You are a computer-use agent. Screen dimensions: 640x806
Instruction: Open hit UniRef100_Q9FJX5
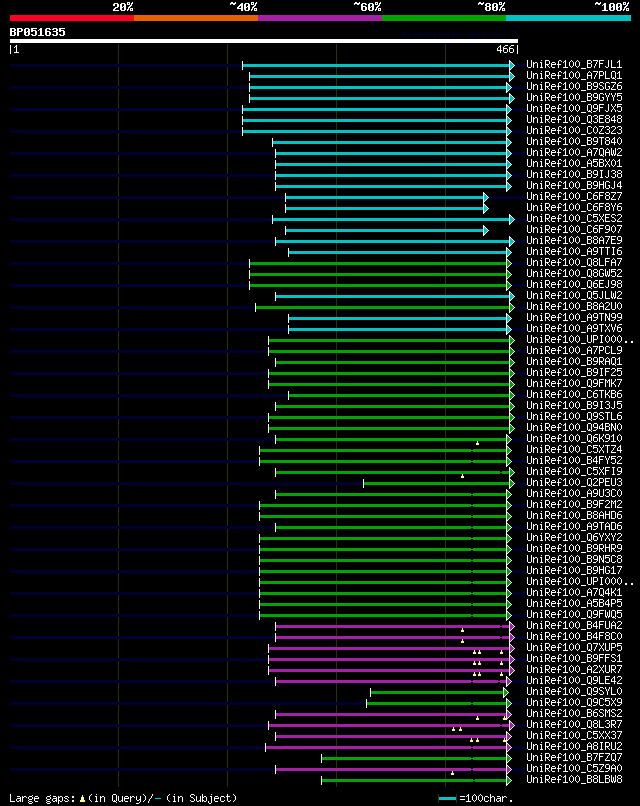[574, 108]
